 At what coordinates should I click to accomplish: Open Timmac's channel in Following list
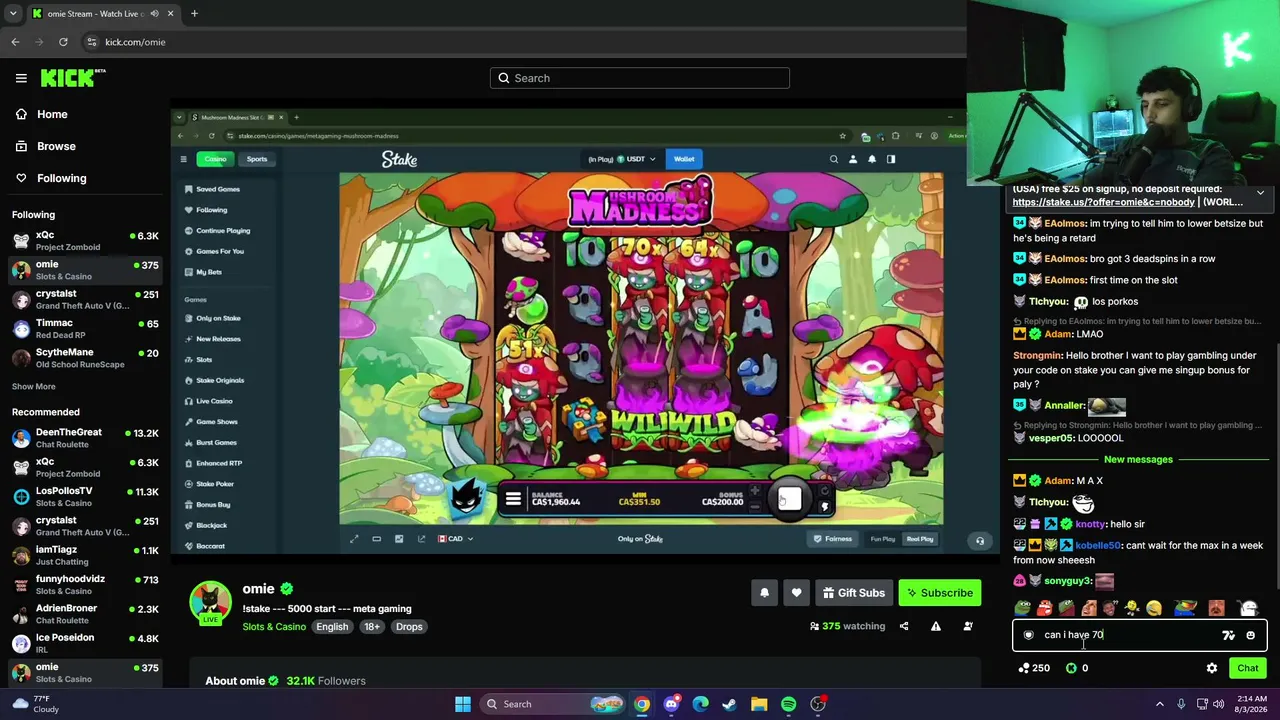(x=85, y=329)
